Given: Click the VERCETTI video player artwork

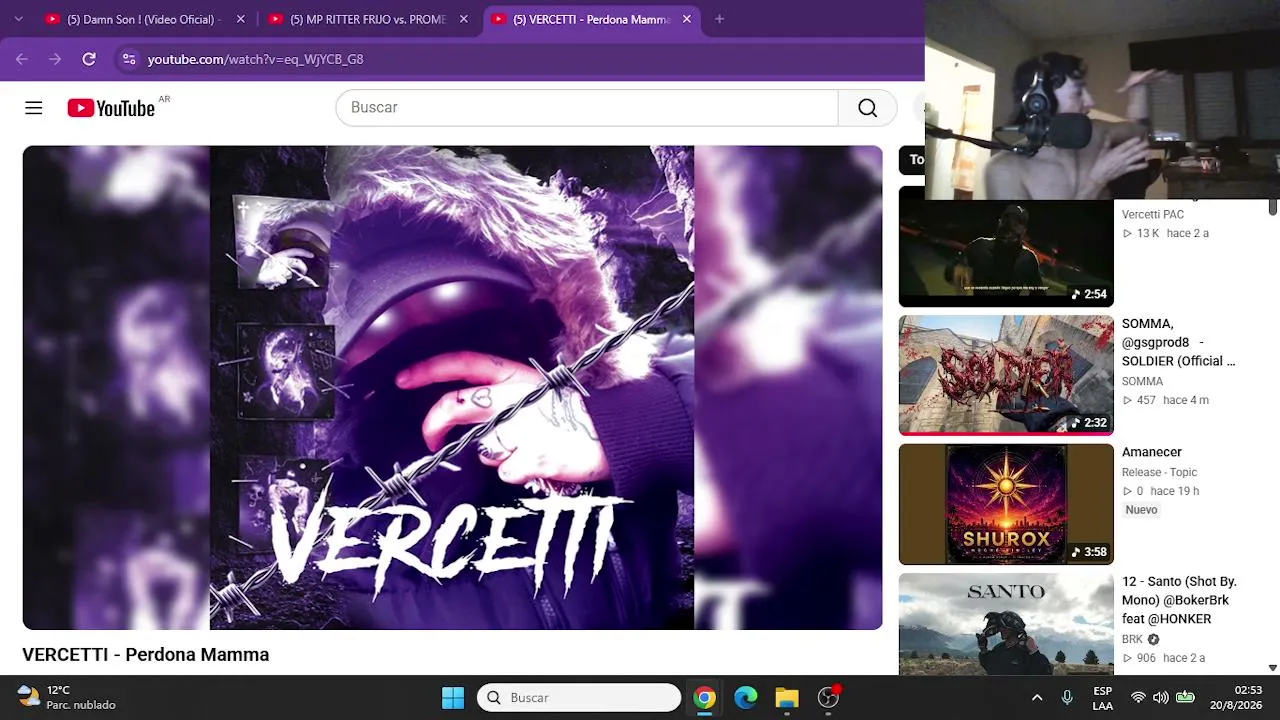Looking at the screenshot, I should [452, 388].
